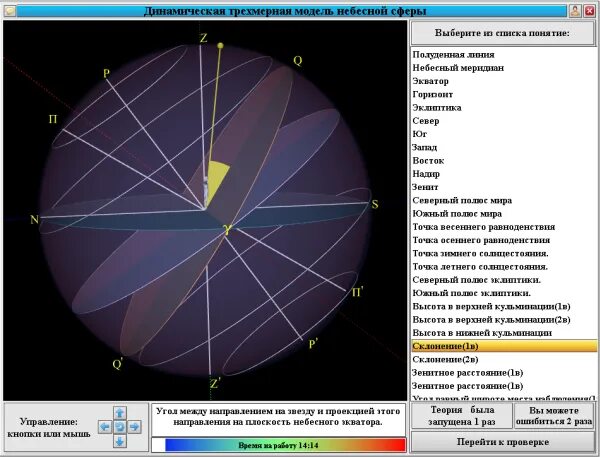Select 'Полуденная линия' in the list
Screen dimensions: 600x457
coord(504,55)
